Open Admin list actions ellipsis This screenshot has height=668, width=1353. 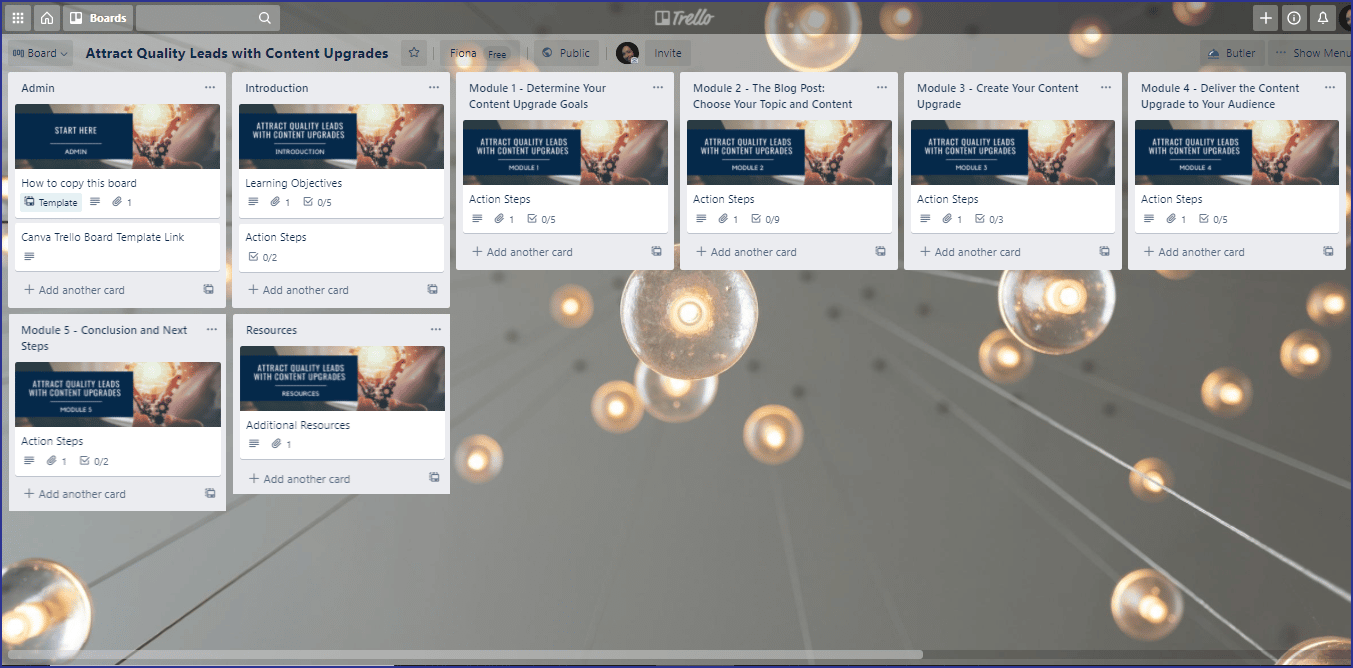click(210, 88)
